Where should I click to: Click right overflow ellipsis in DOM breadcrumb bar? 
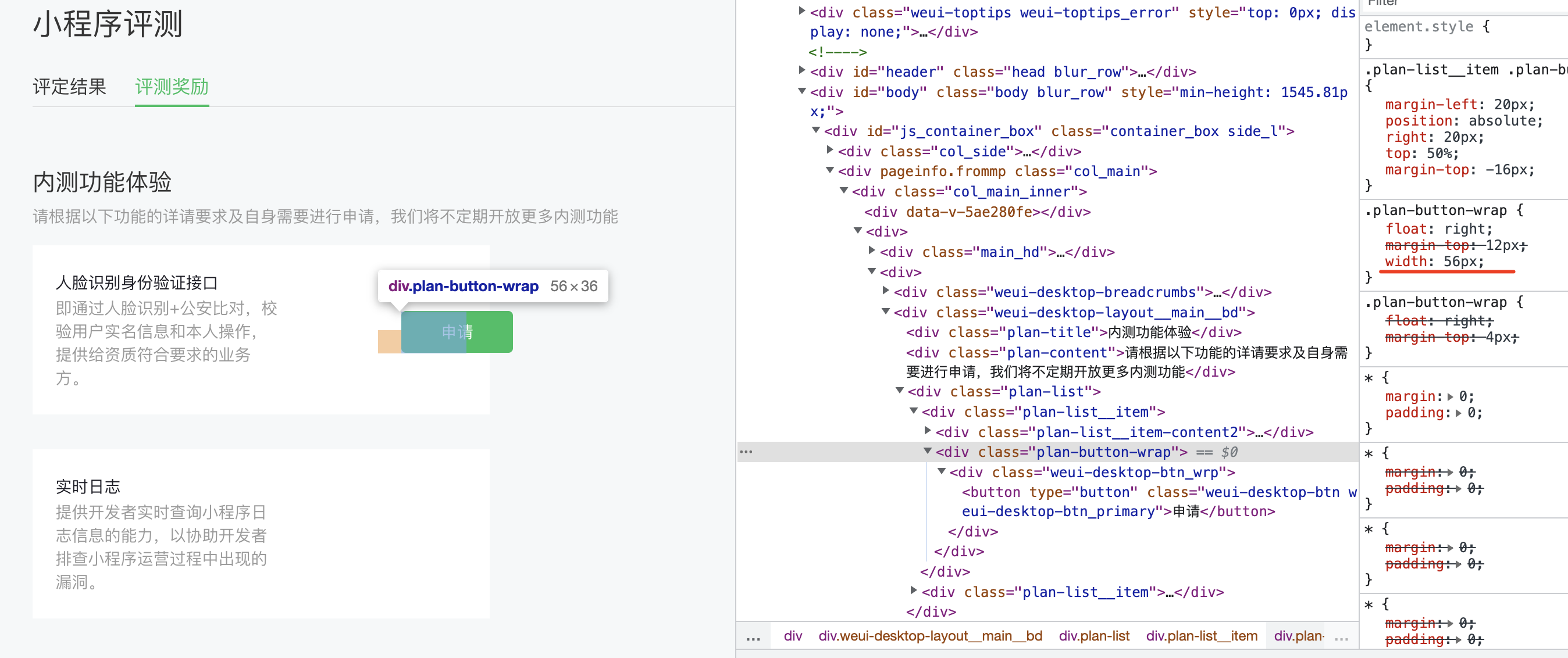(x=1341, y=636)
